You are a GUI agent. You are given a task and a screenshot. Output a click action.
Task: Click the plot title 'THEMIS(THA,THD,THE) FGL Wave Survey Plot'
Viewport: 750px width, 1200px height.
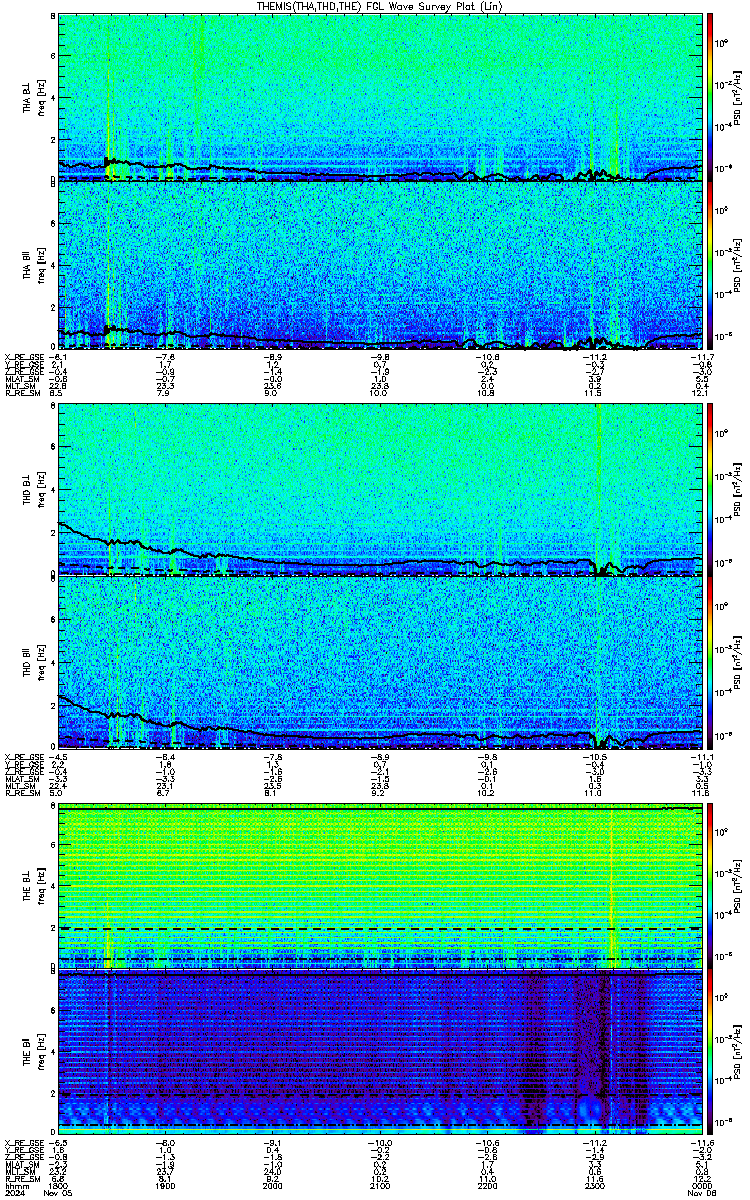click(380, 6)
